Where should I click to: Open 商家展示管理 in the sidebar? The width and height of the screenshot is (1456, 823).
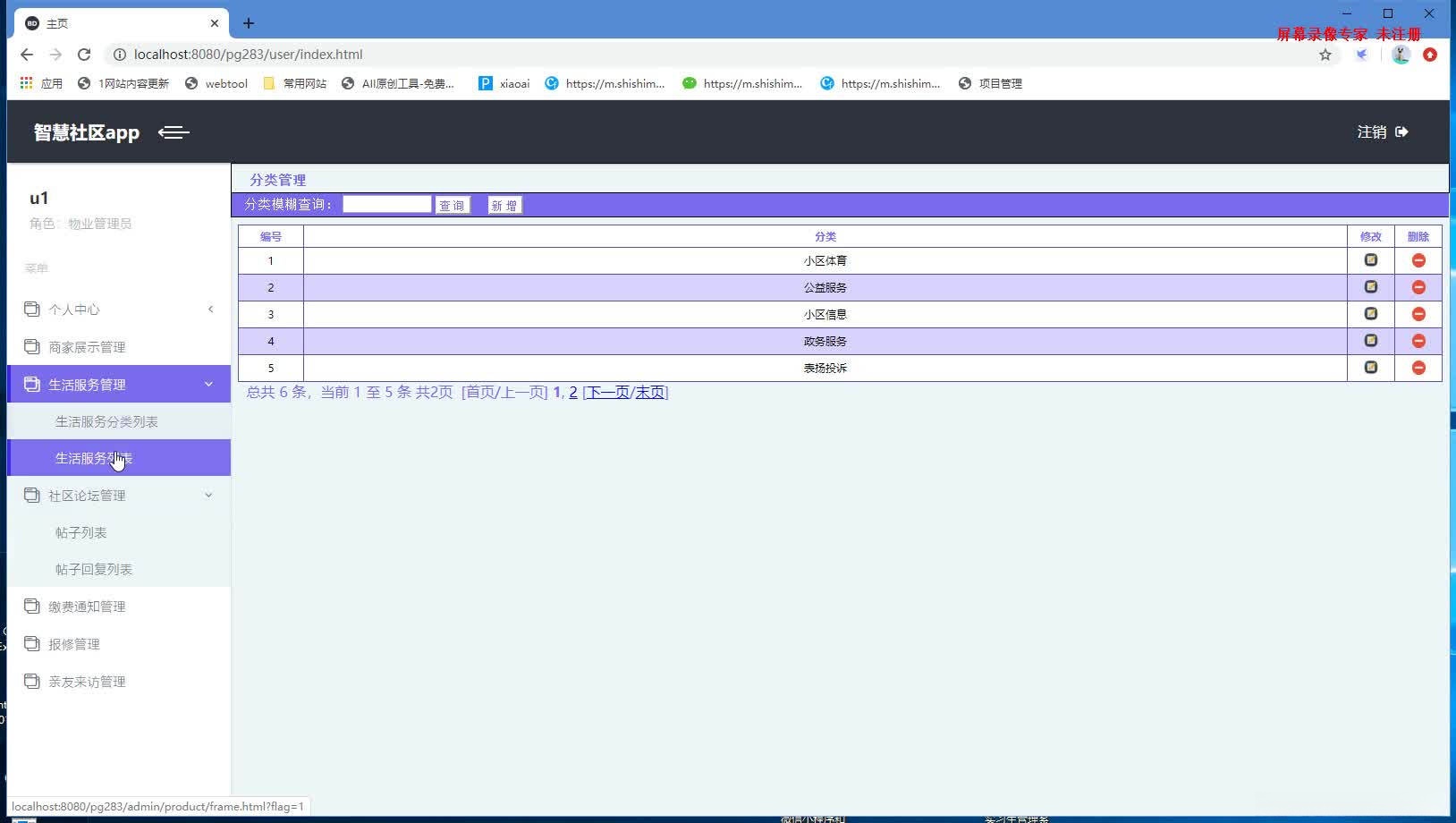(x=119, y=347)
